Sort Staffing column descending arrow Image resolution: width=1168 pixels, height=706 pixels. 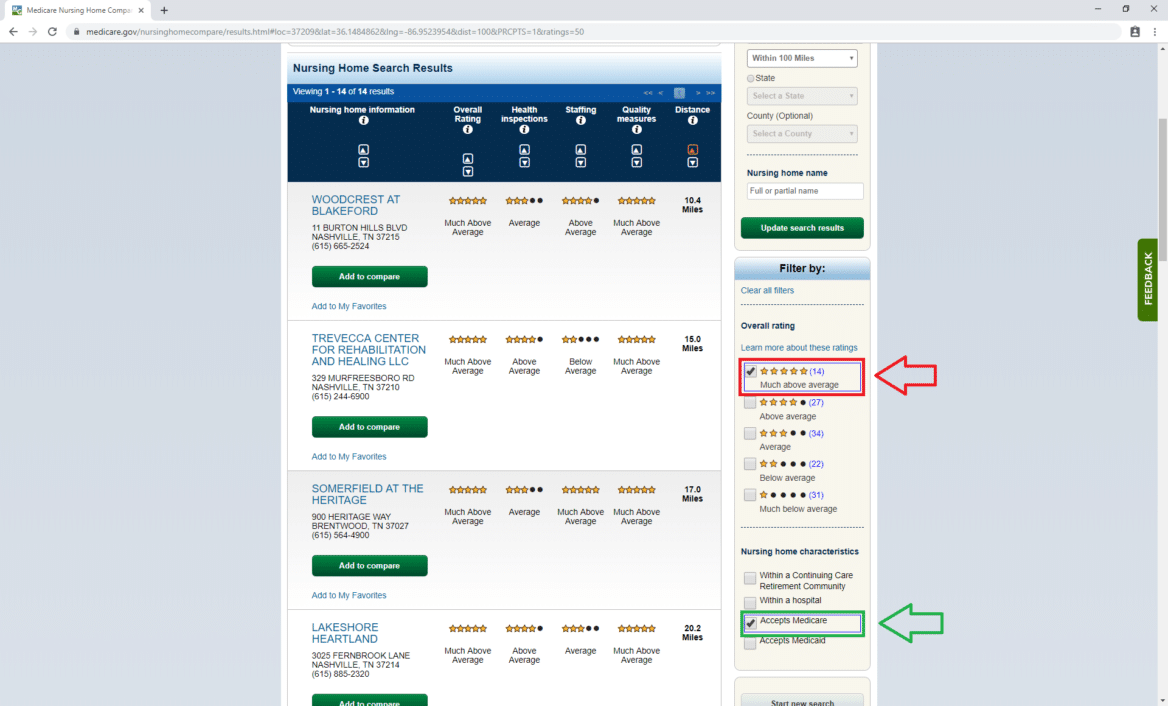click(580, 162)
